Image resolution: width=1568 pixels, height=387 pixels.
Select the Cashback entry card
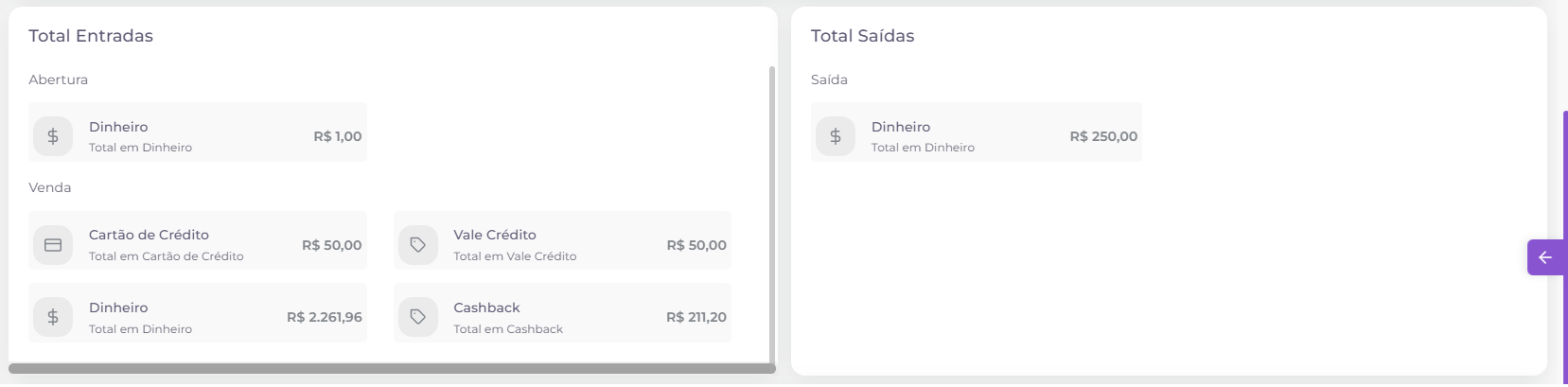[x=562, y=312]
